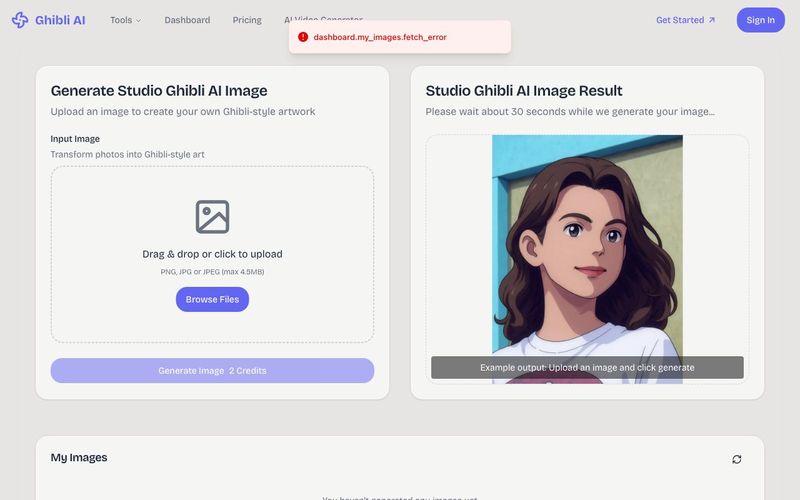
Task: Click the Drag & drop or click to upload text
Action: pyautogui.click(x=212, y=254)
